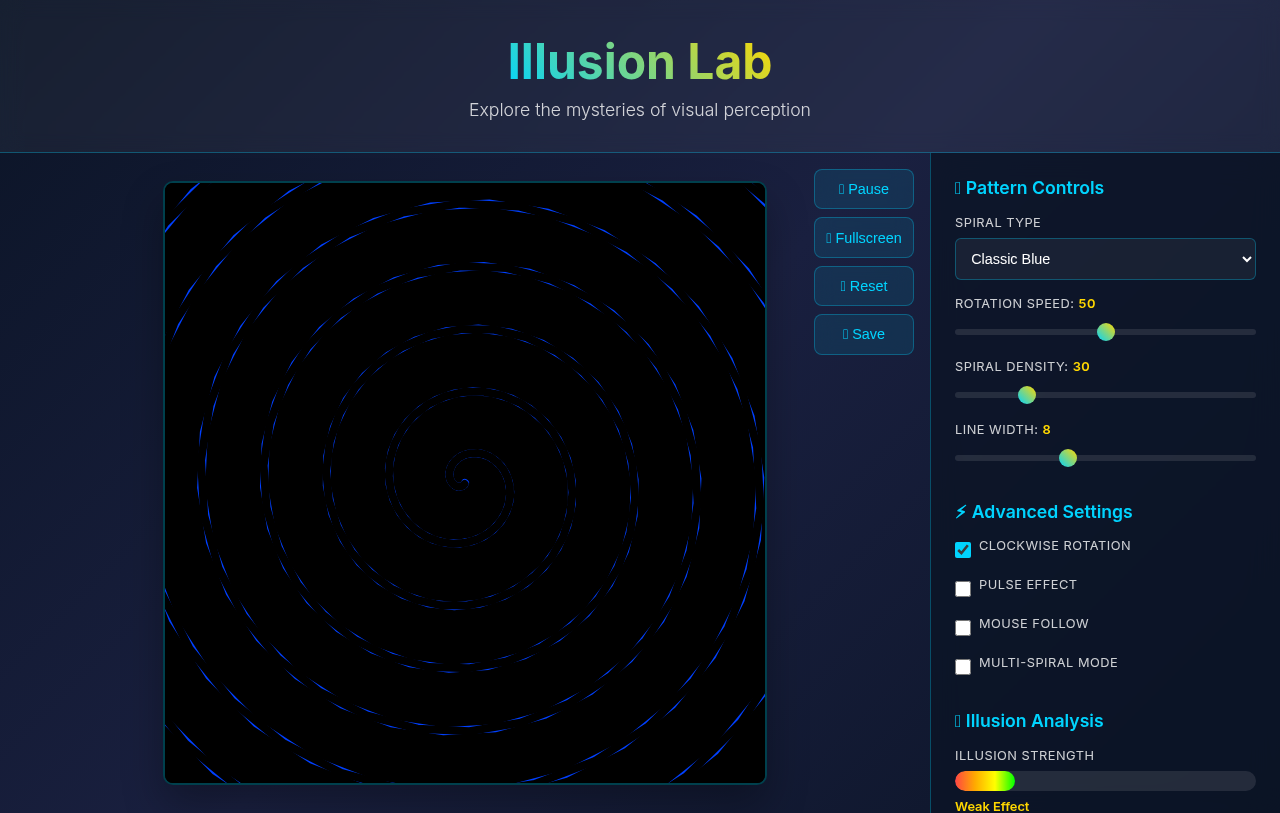1280x813 pixels.
Task: Click the fullscreen icon beside Fullscreen label
Action: point(827,238)
